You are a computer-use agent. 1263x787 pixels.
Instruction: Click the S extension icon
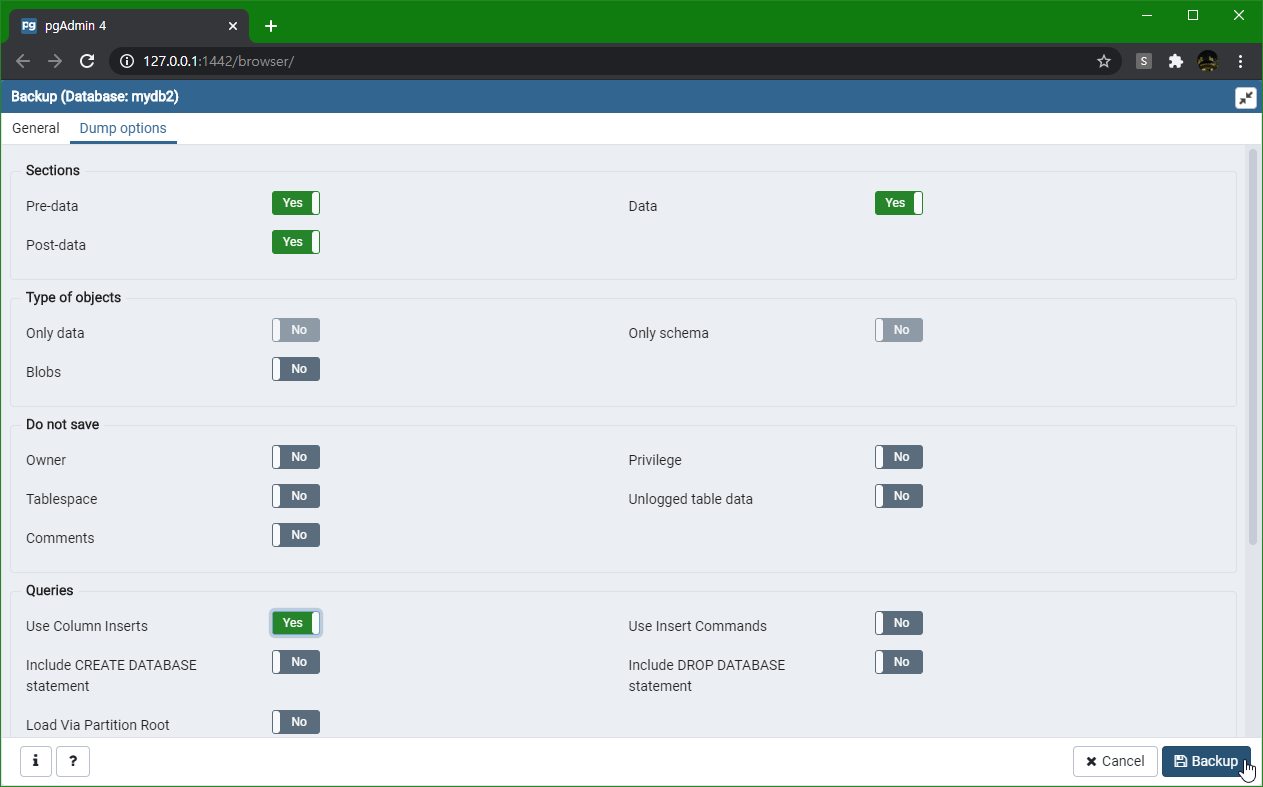pos(1144,61)
